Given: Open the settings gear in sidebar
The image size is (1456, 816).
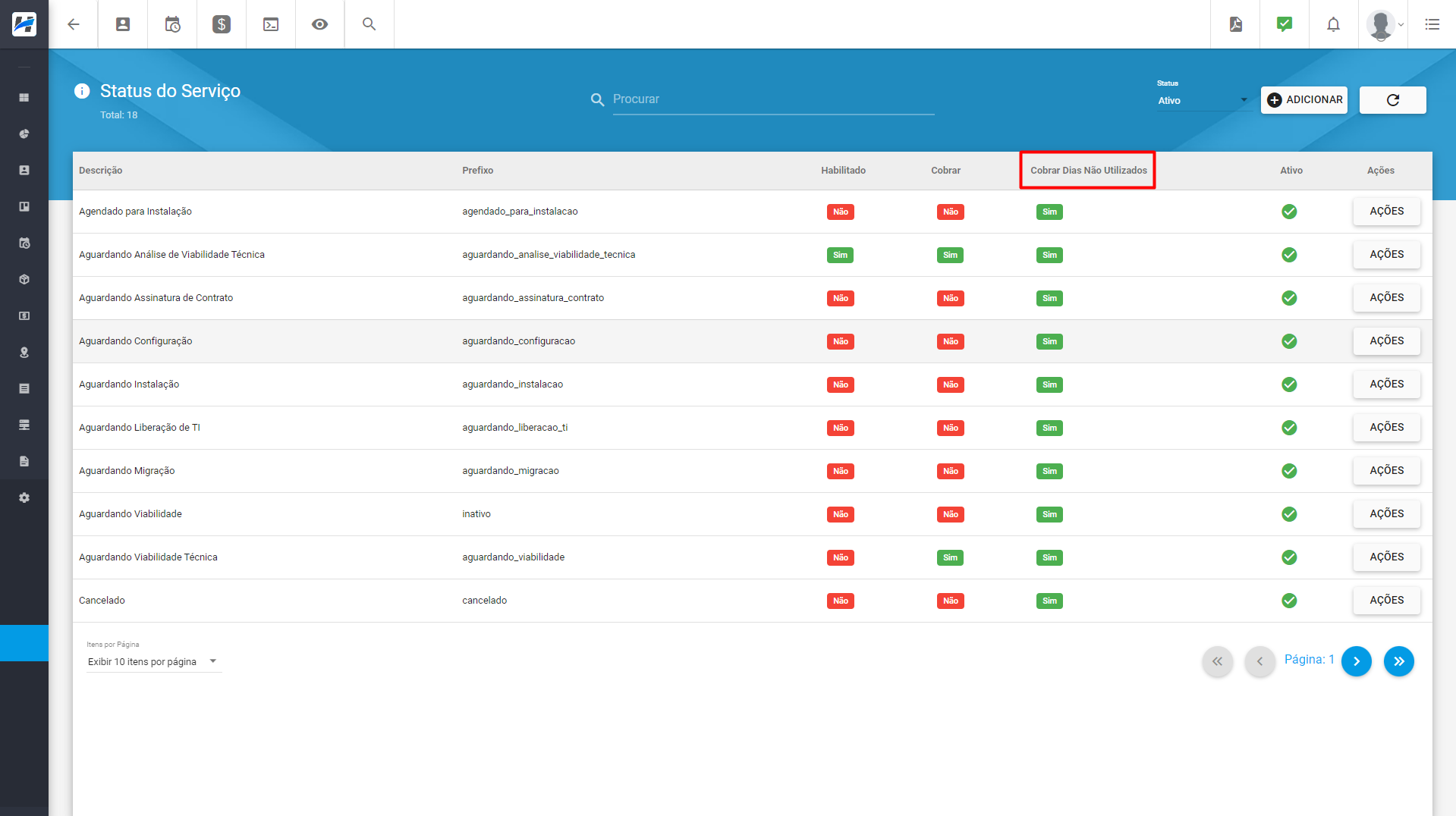Looking at the screenshot, I should [24, 498].
